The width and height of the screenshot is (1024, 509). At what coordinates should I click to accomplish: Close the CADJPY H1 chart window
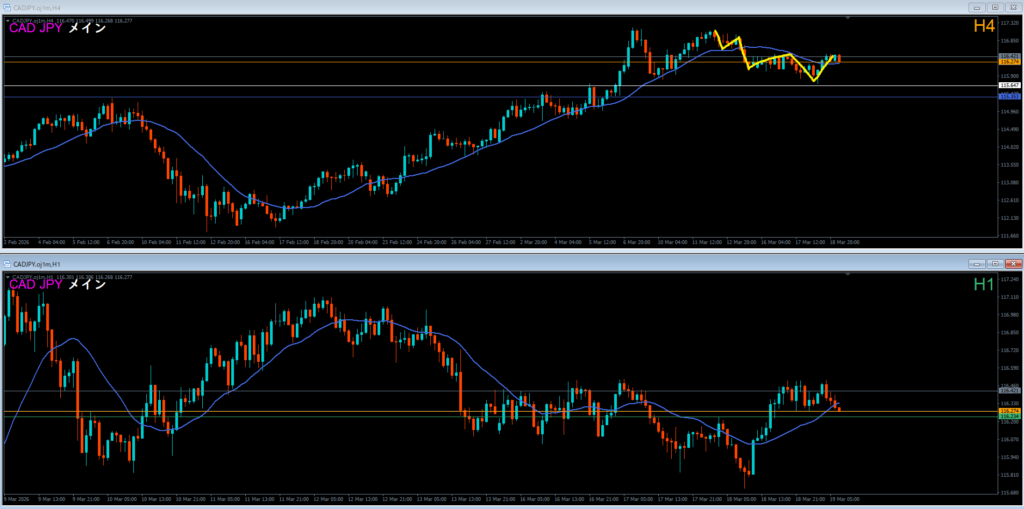[1013, 264]
